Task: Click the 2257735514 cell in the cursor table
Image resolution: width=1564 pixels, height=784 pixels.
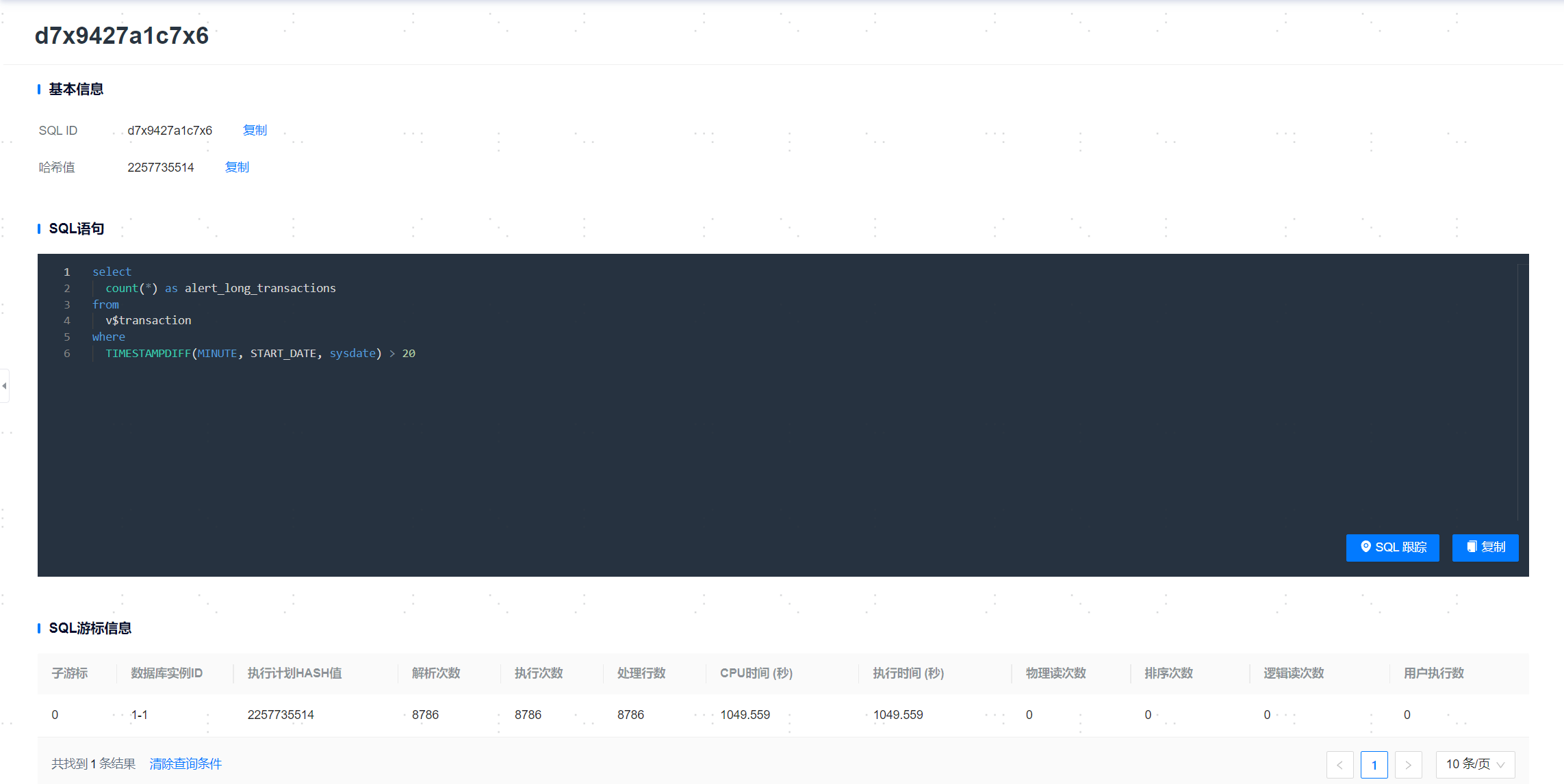Action: coord(281,715)
